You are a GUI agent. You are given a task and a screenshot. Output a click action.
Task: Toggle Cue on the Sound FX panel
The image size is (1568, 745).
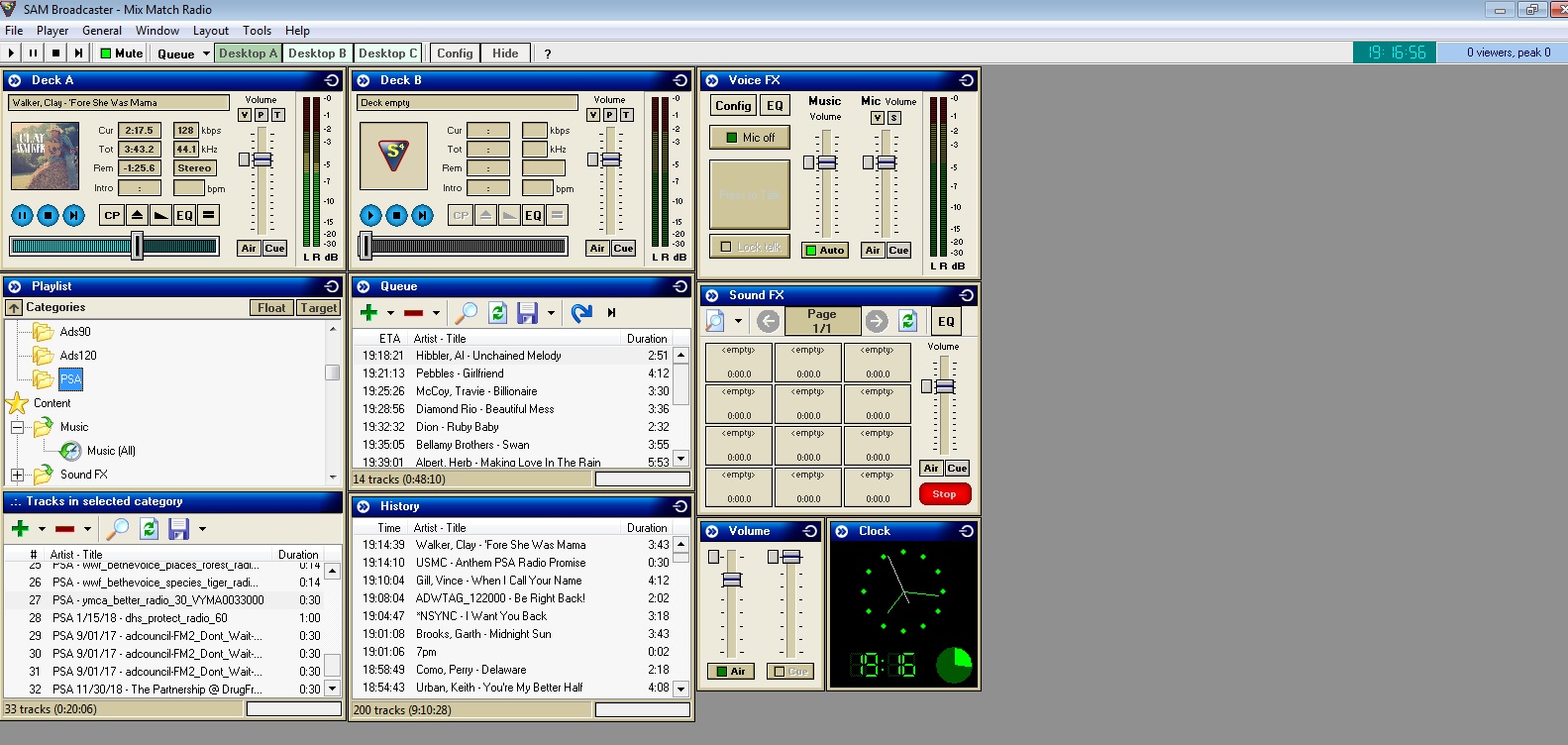tap(957, 469)
